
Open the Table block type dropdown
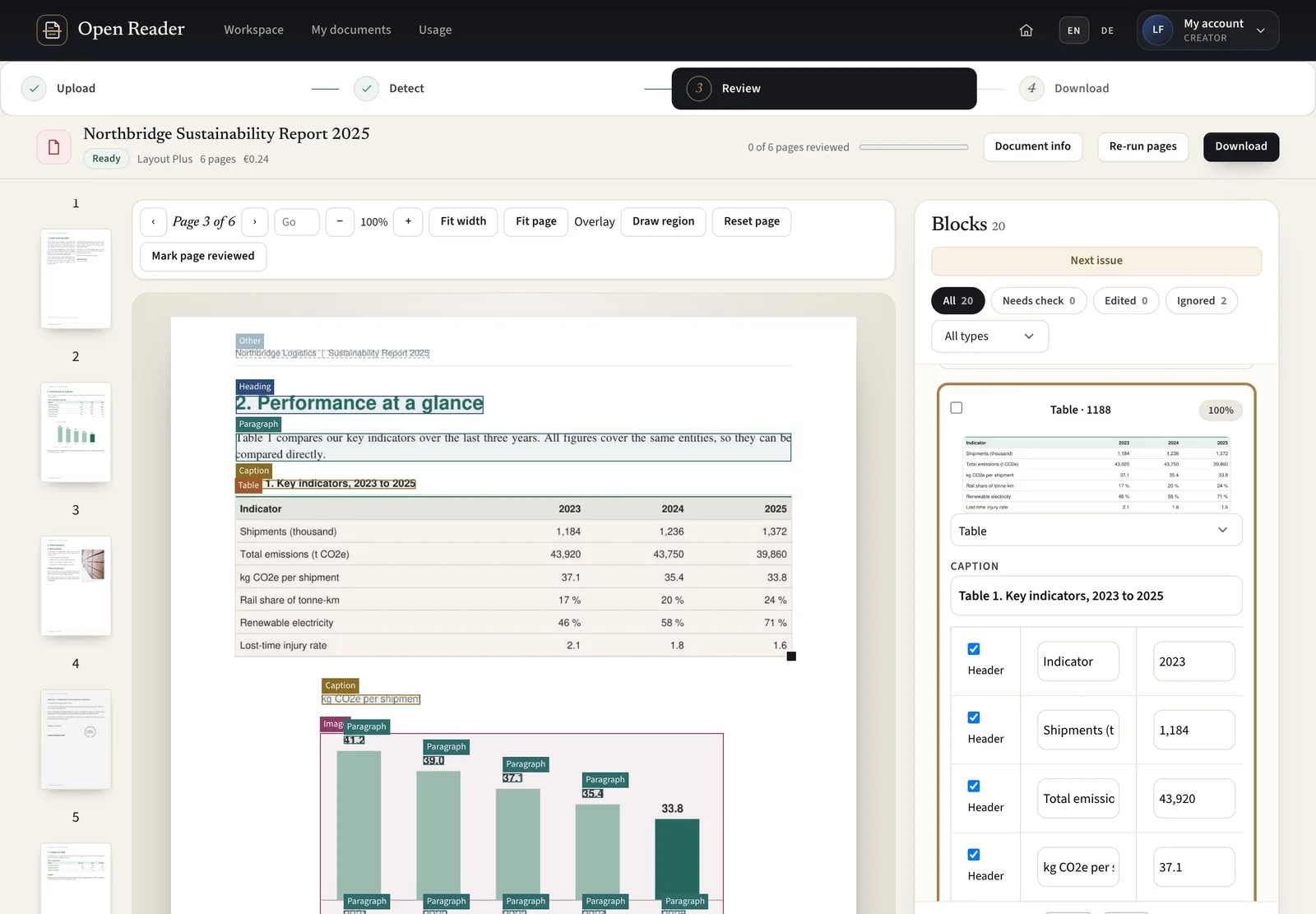(1096, 531)
